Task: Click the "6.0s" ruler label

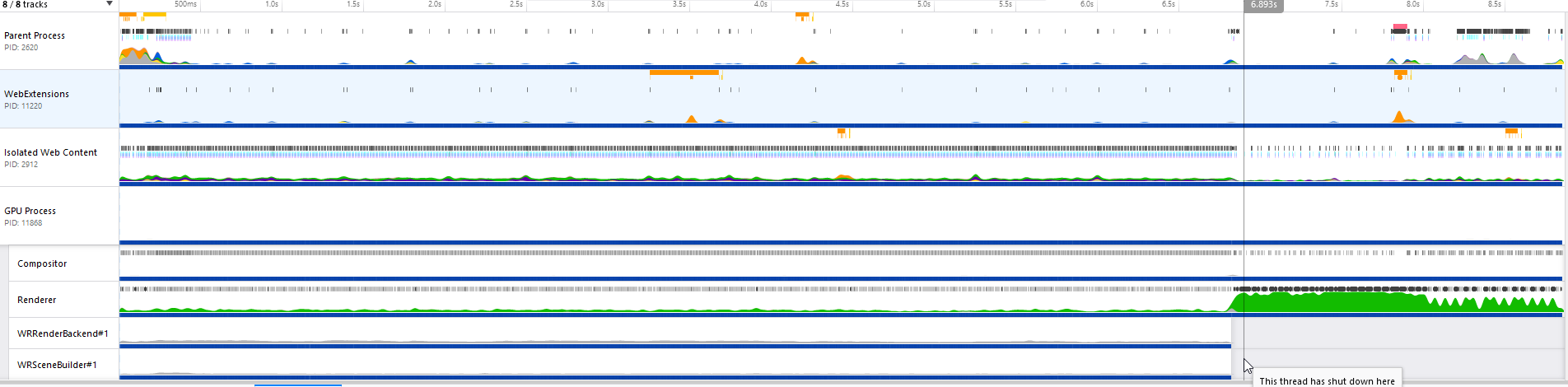Action: (1087, 5)
